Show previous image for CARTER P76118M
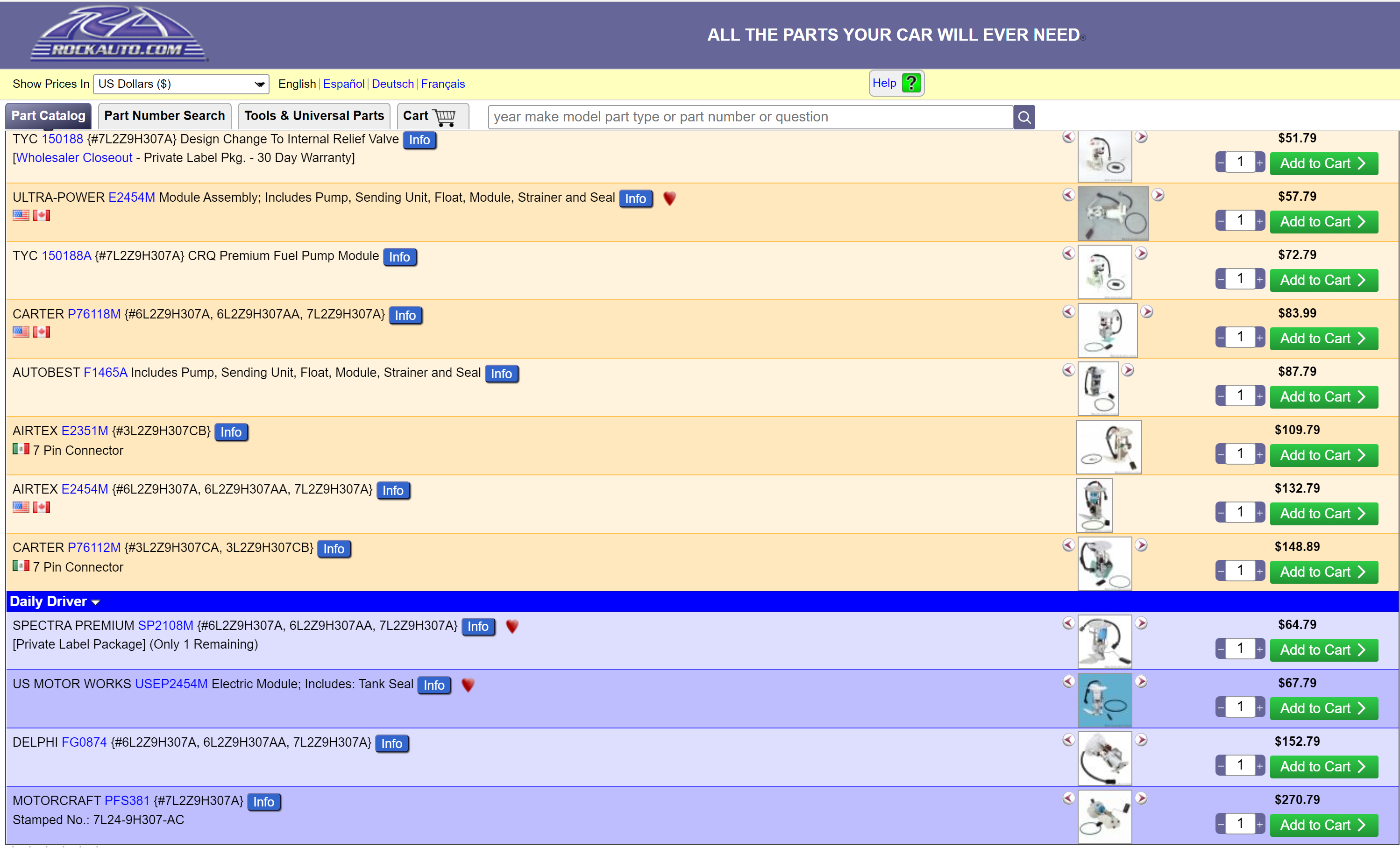Screen dimensions: 1400x848 [1068, 312]
